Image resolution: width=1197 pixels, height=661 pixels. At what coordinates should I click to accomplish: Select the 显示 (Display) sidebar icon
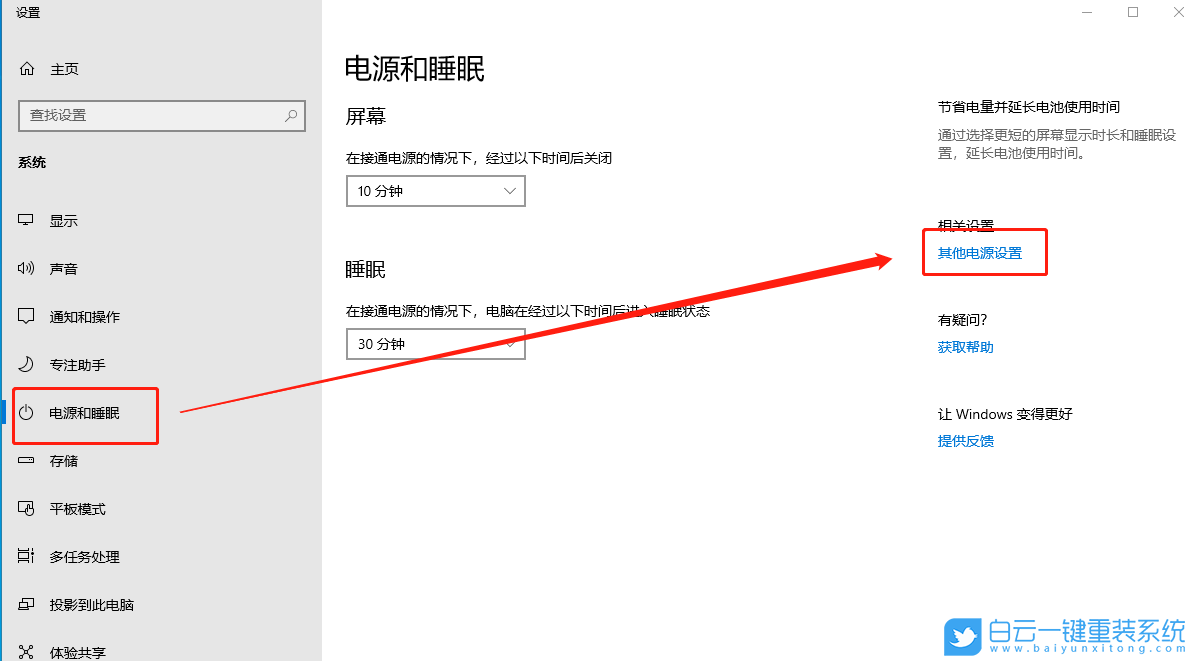tap(25, 220)
